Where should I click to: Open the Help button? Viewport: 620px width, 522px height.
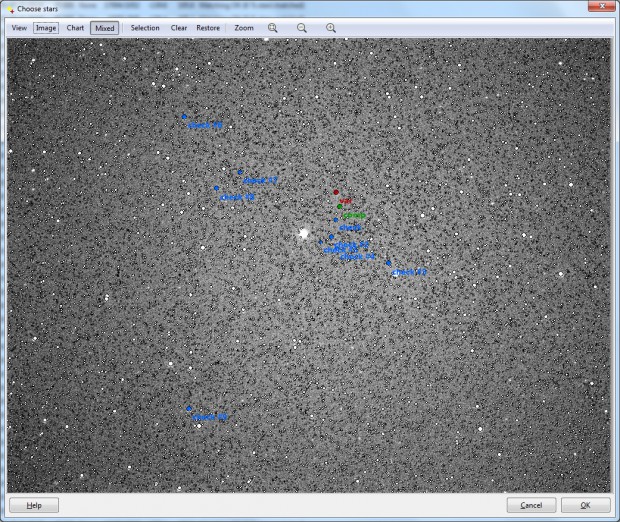click(34, 505)
